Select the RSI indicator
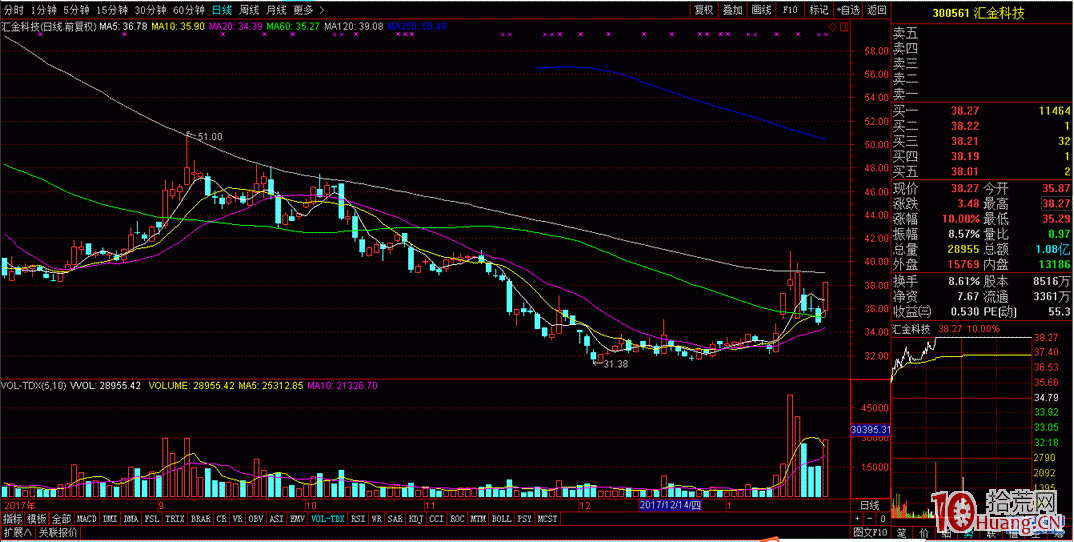The width and height of the screenshot is (1074, 542). tap(358, 519)
